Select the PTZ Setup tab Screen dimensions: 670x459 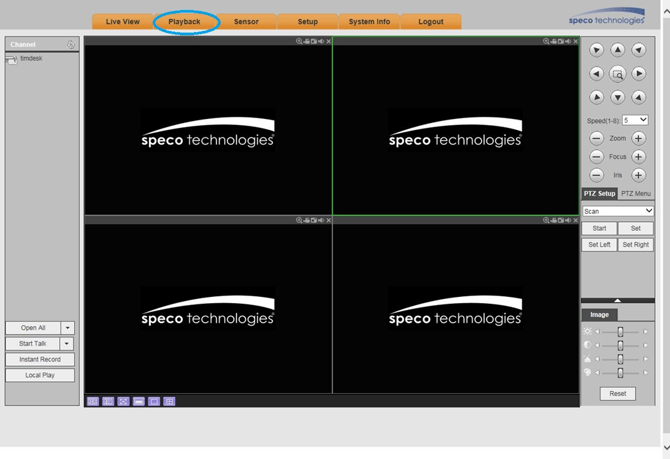click(x=599, y=194)
